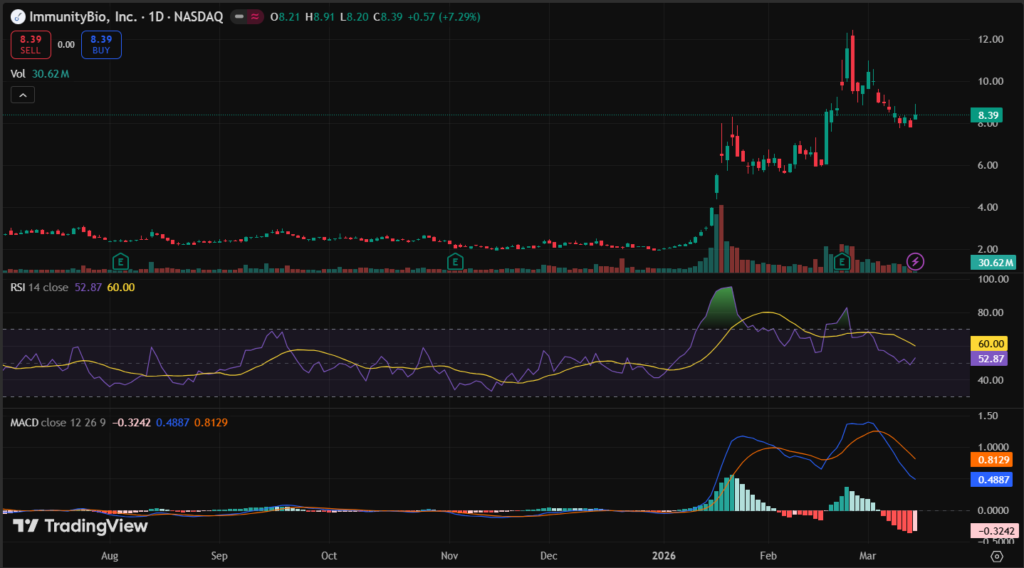Image resolution: width=1024 pixels, height=568 pixels.
Task: Click the purple lightning bolt event icon
Action: (x=915, y=261)
